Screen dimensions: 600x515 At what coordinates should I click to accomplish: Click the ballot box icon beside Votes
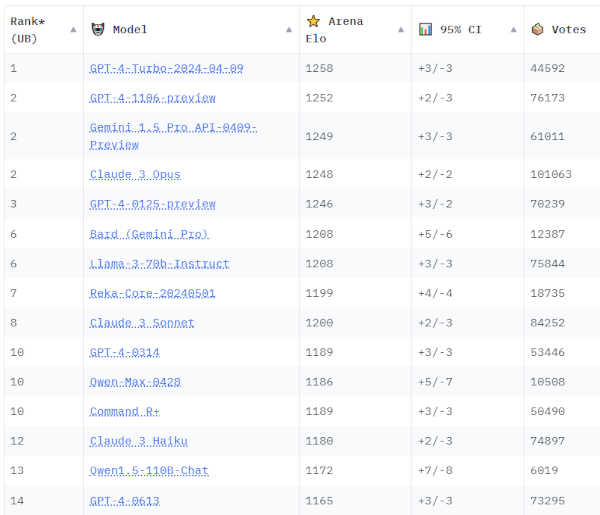click(537, 29)
